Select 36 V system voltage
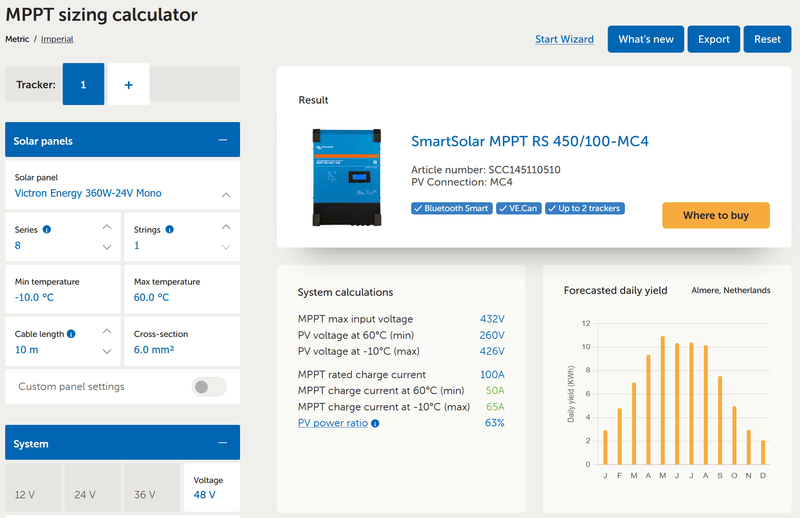Image resolution: width=800 pixels, height=518 pixels. click(x=153, y=487)
